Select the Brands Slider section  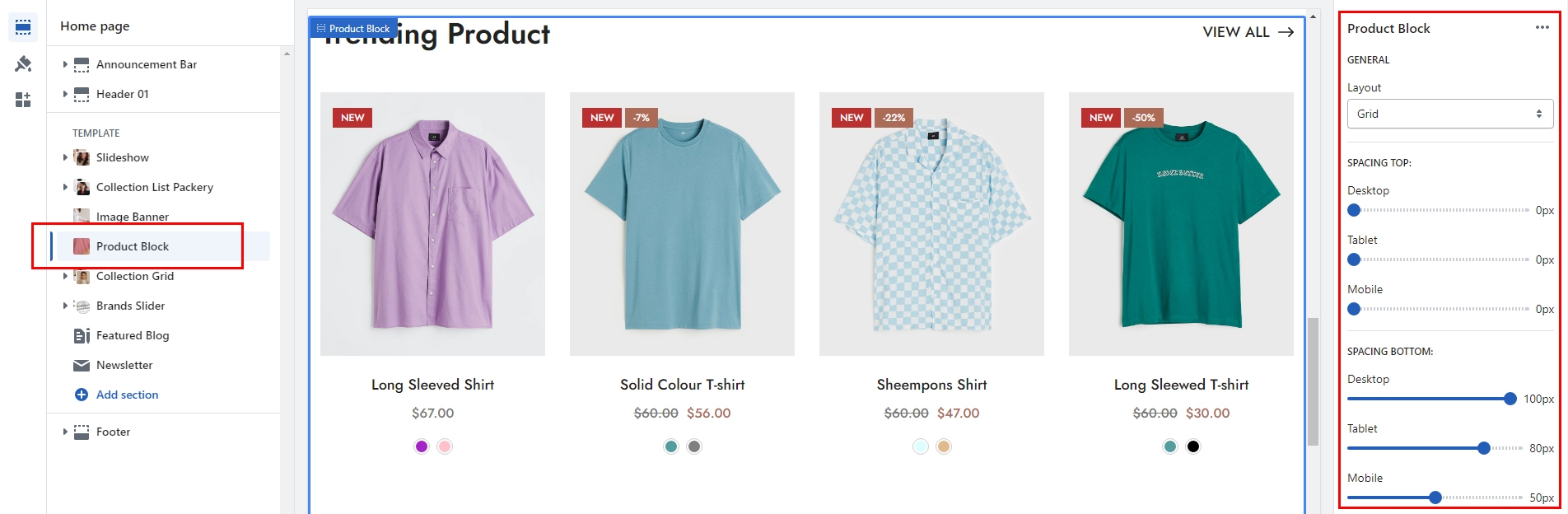pos(130,306)
